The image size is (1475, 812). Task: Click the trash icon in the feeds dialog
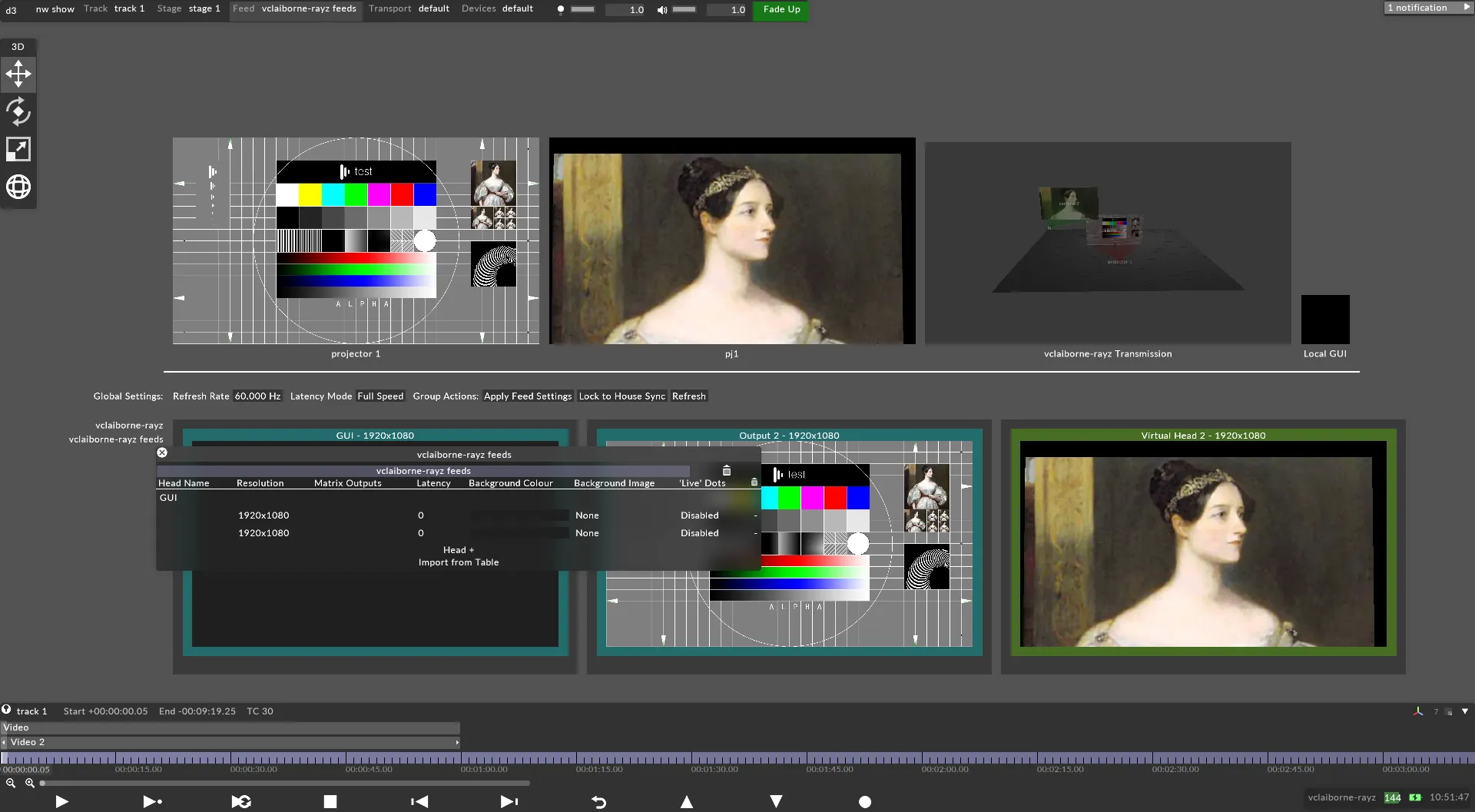pos(725,470)
